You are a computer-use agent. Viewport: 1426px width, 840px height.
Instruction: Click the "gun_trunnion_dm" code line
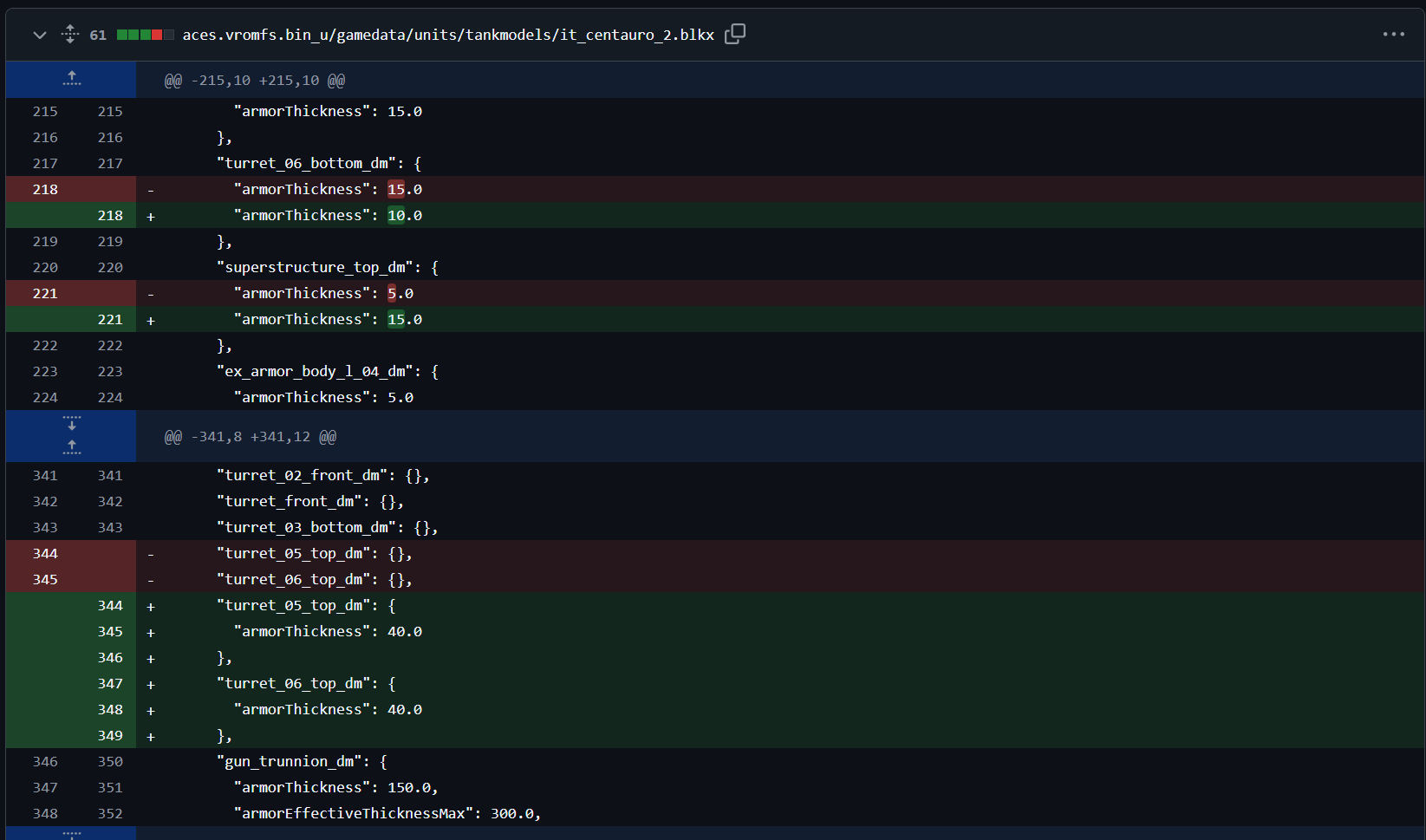point(302,761)
